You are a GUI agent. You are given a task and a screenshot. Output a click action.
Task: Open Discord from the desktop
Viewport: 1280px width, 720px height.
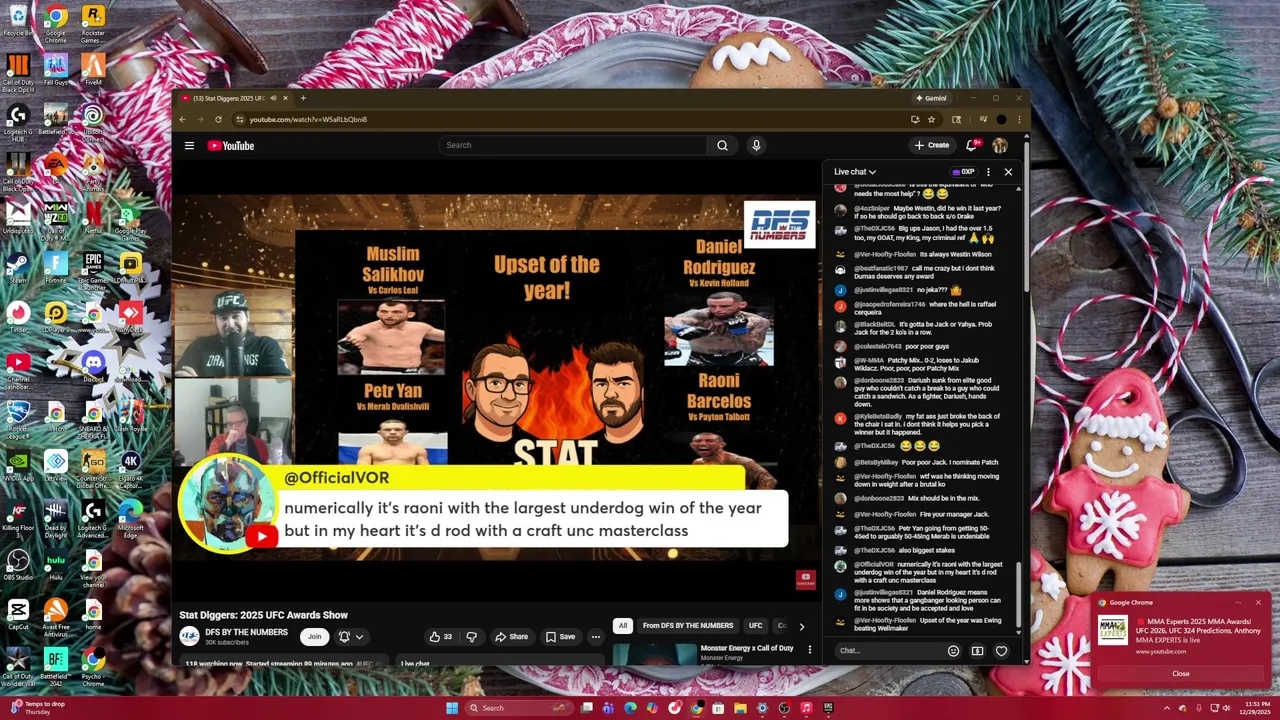pos(93,366)
